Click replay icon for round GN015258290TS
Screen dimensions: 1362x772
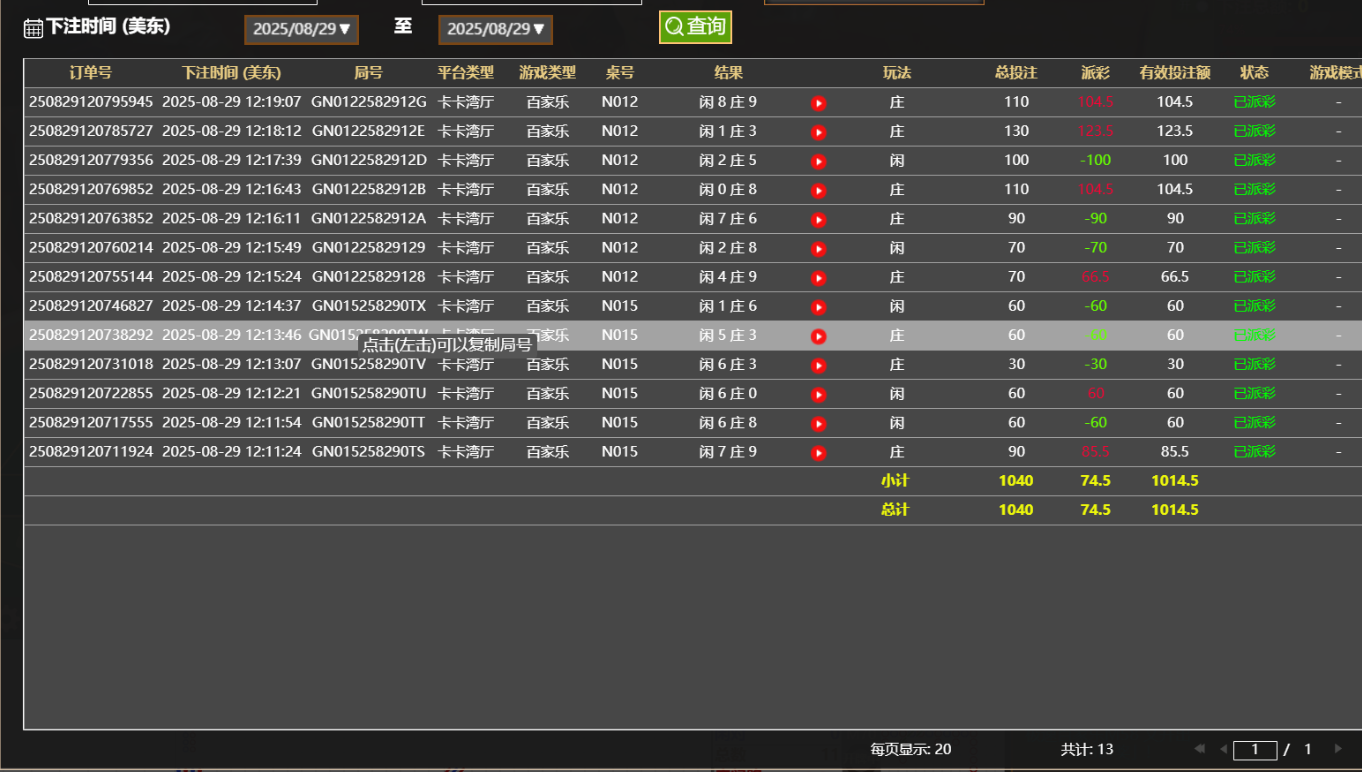click(818, 453)
